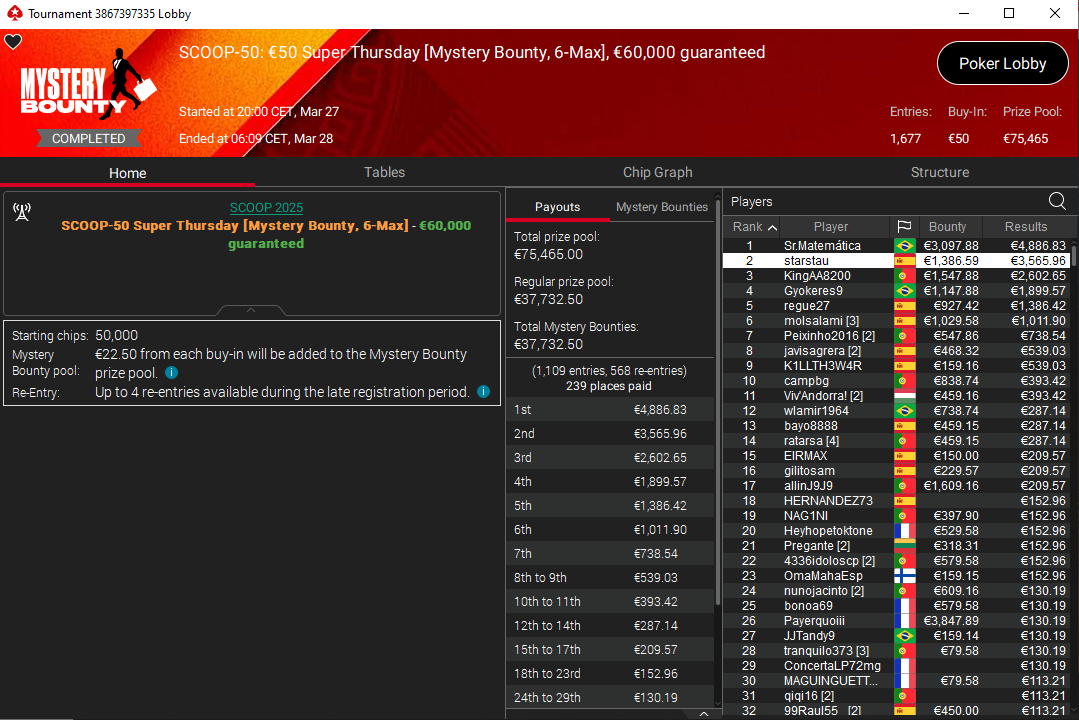Click the broadcast antenna icon
The image size is (1079, 720).
(x=22, y=212)
